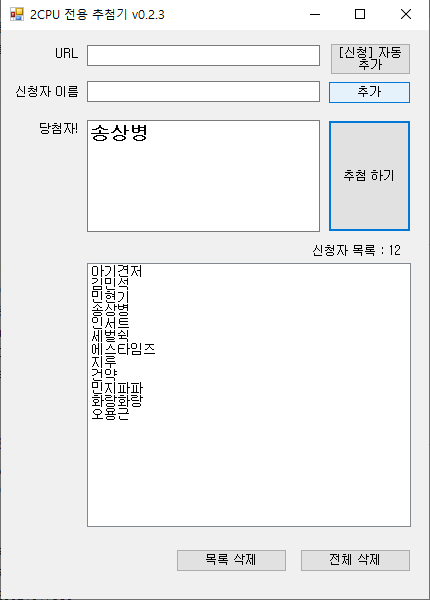Click the URL input field

(x=204, y=55)
